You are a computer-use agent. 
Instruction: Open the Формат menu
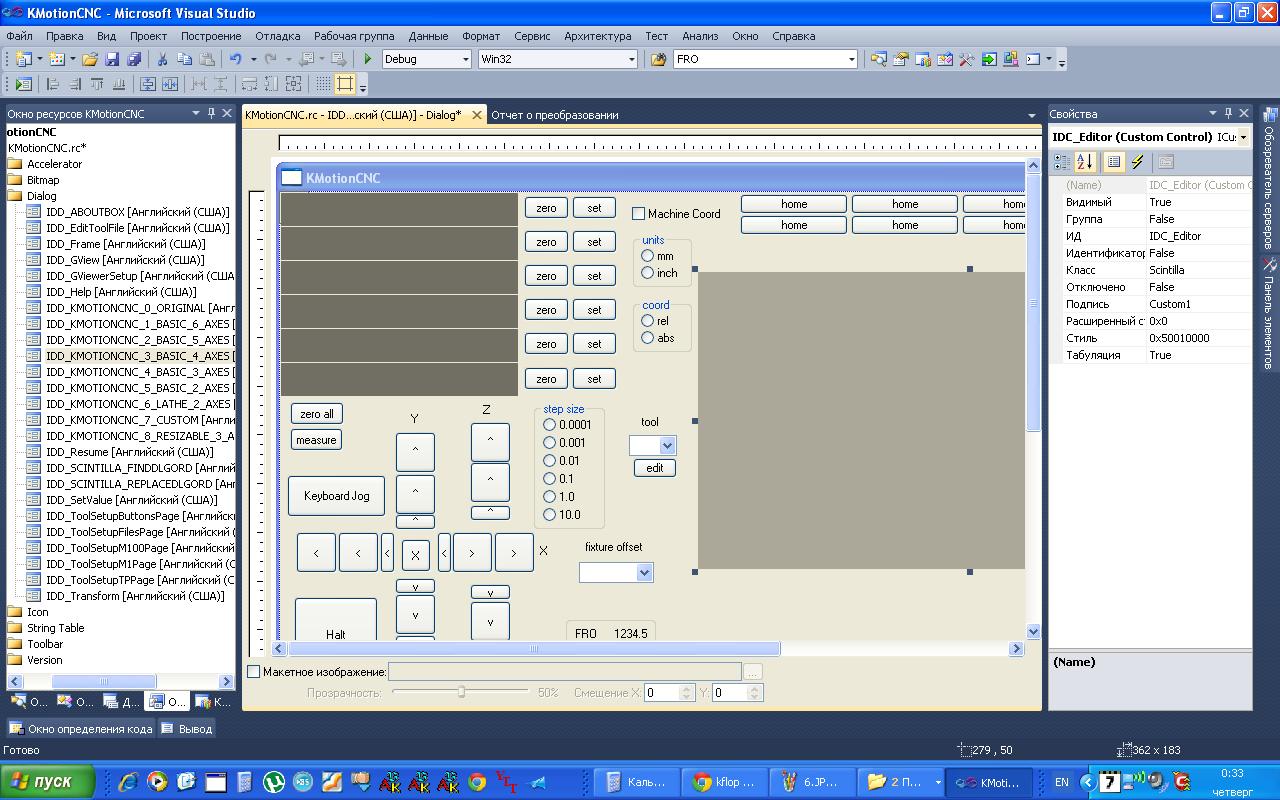tap(481, 36)
